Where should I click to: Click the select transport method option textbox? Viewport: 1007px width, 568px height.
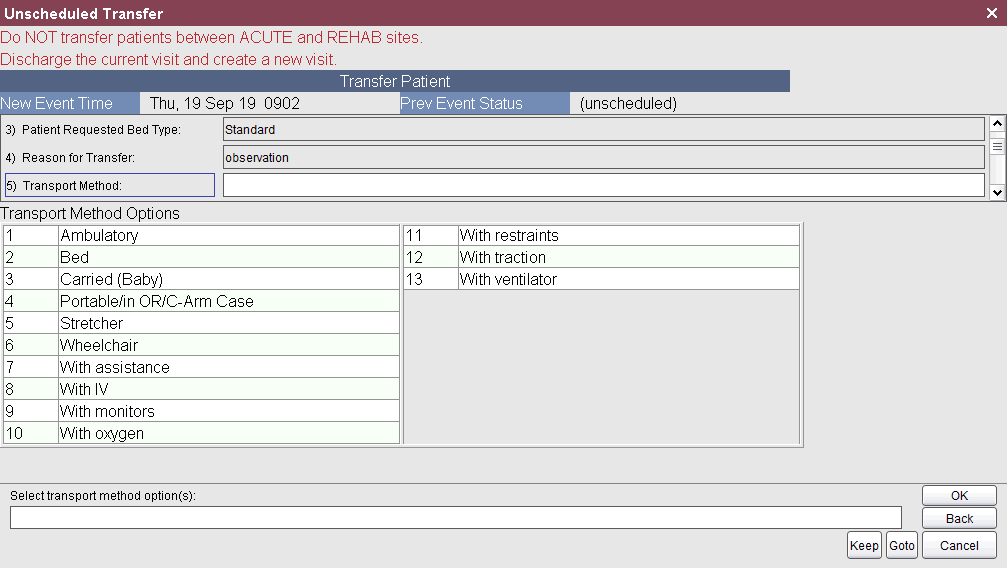[455, 517]
